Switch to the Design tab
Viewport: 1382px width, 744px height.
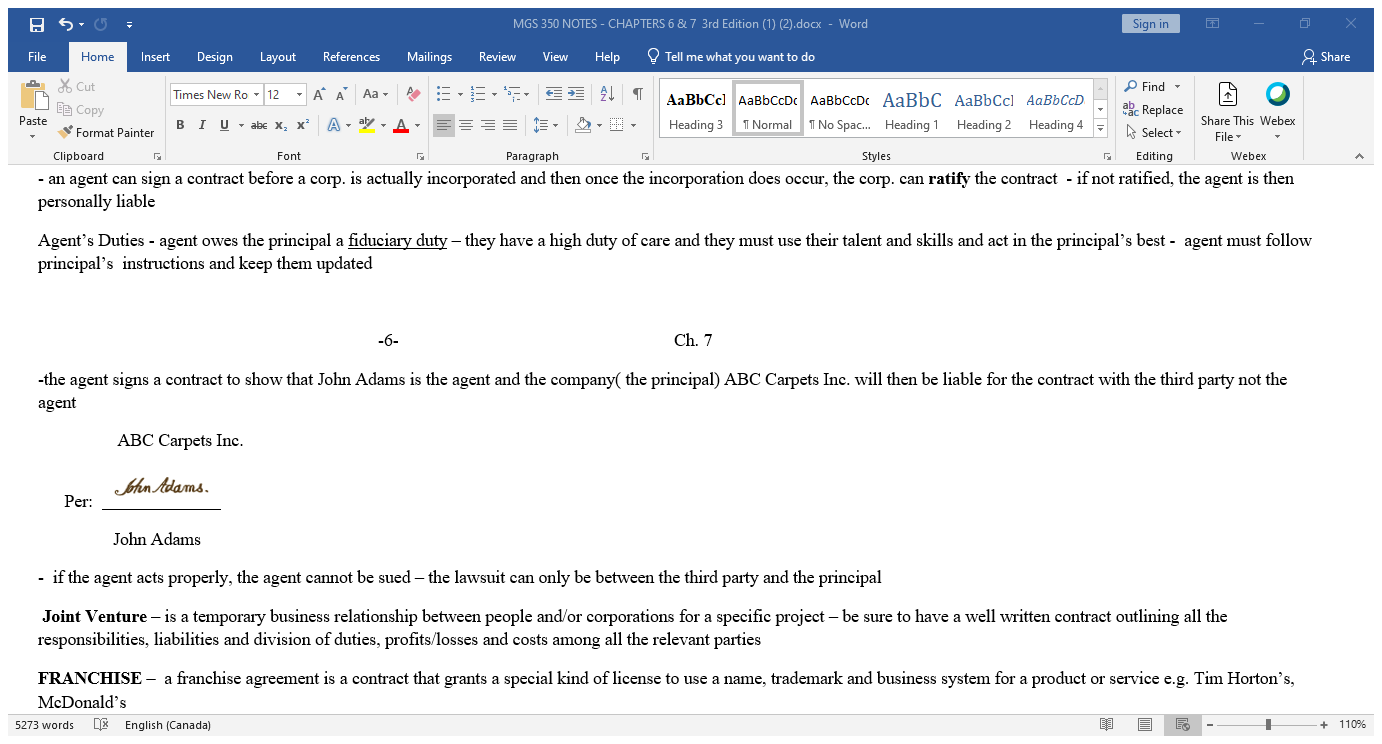(x=215, y=57)
